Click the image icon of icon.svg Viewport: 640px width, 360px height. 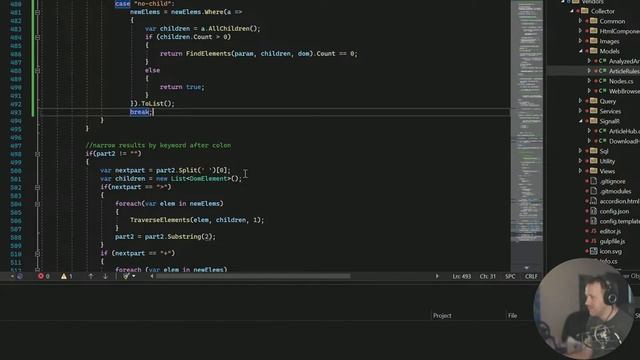pos(593,251)
